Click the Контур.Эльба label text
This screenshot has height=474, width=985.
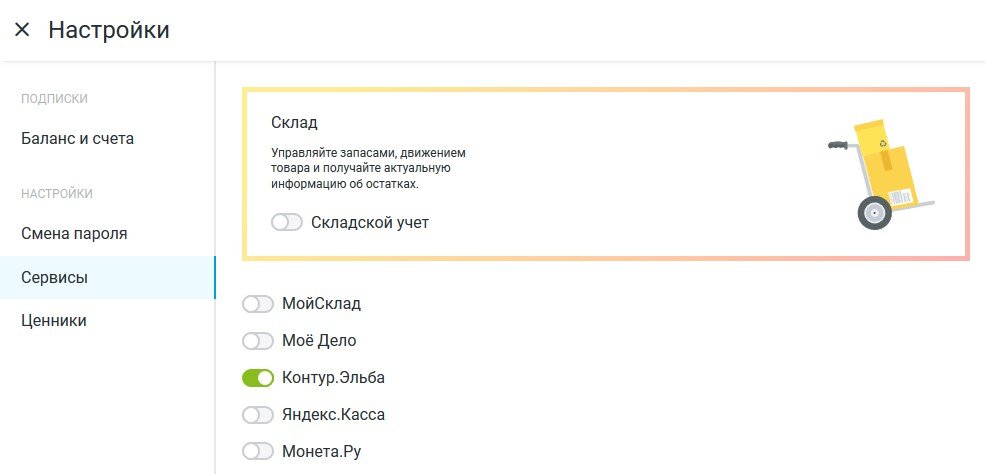point(334,378)
